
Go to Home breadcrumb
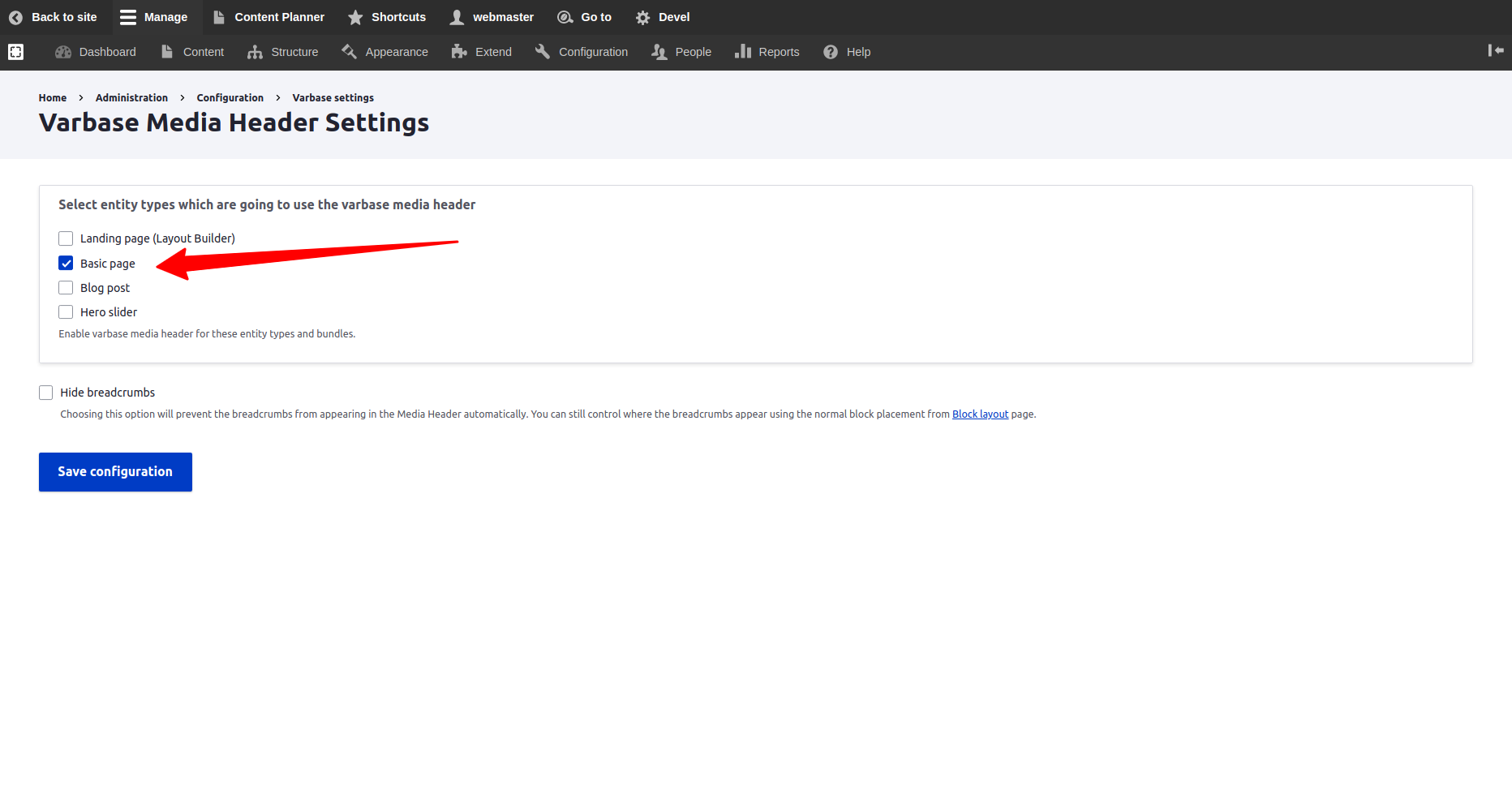coord(53,97)
